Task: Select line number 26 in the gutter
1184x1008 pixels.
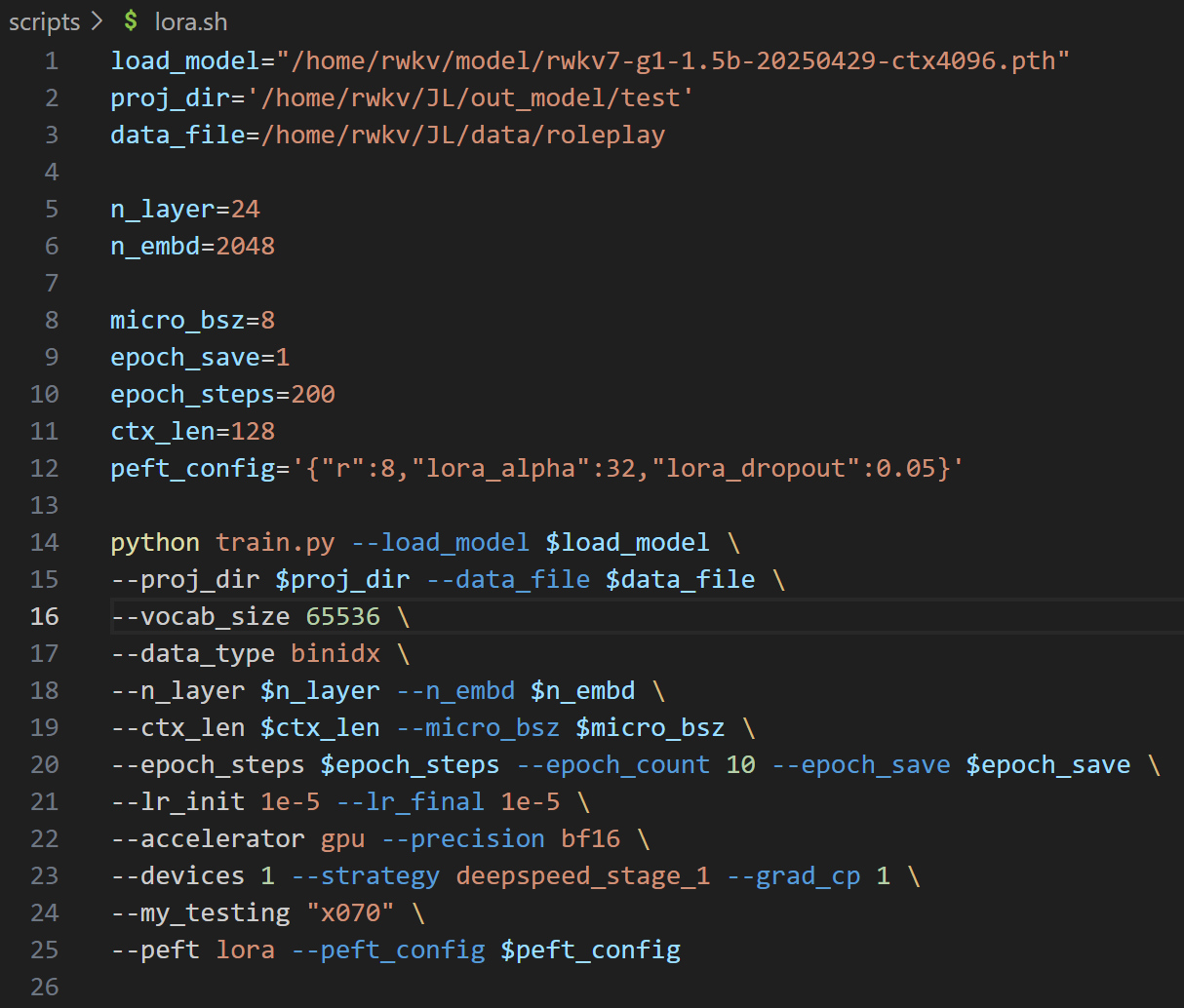Action: [44, 987]
